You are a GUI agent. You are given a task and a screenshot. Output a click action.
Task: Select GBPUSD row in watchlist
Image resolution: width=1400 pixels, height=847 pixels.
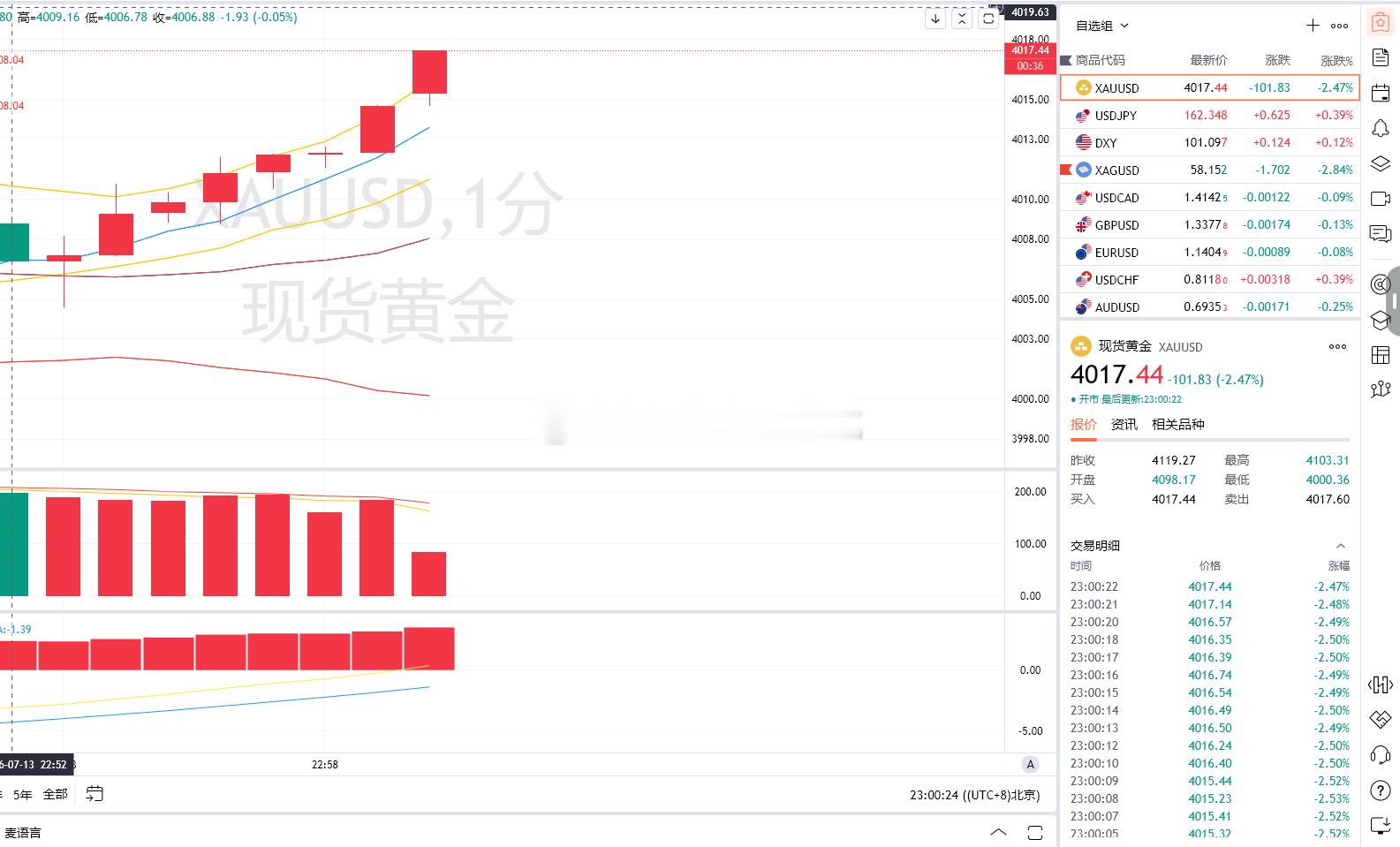(1209, 224)
